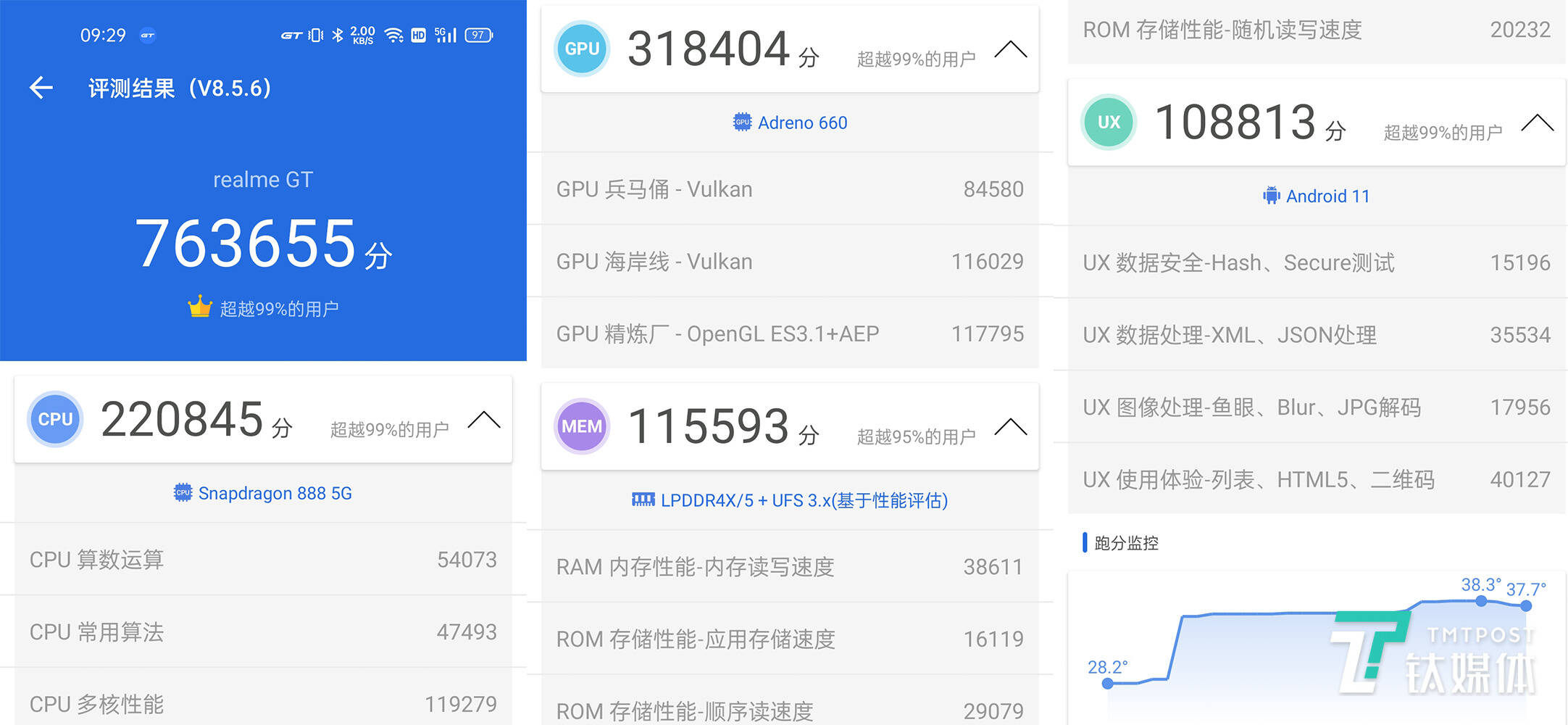Select the GPU 海岸线 - Vulkan row
This screenshot has height=725, width=1568.
(x=790, y=261)
